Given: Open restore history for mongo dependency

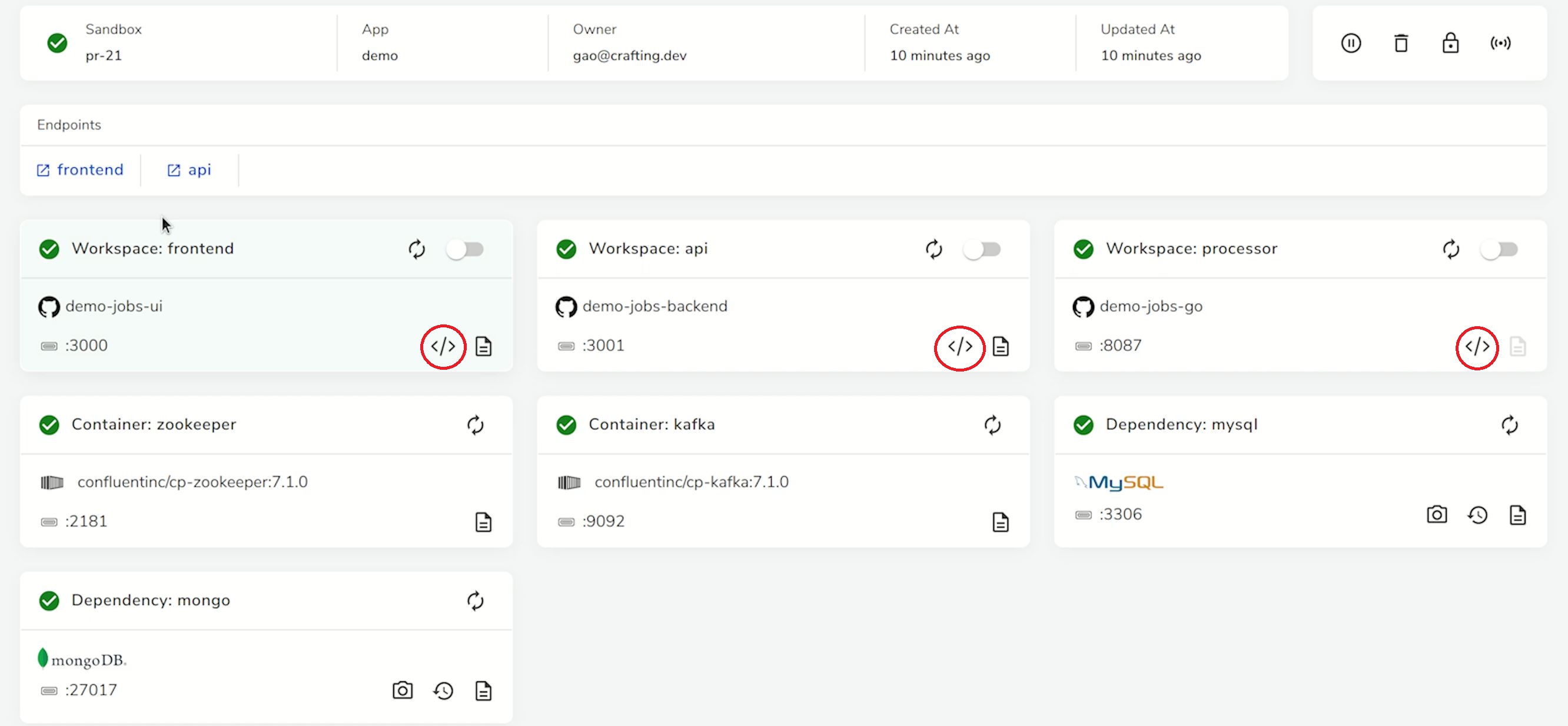Looking at the screenshot, I should pos(443,691).
